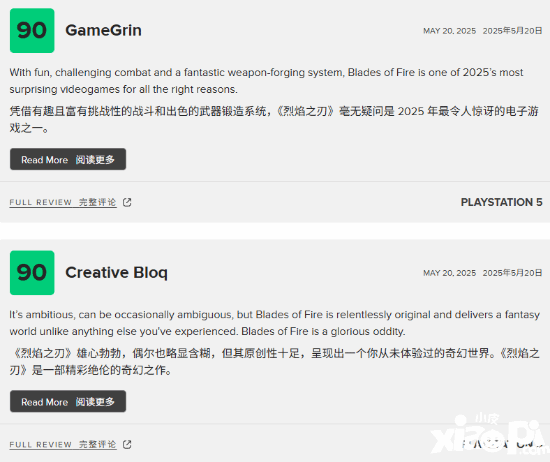
Task: Click the xiaopi watermark logo
Action: pyautogui.click(x=490, y=434)
